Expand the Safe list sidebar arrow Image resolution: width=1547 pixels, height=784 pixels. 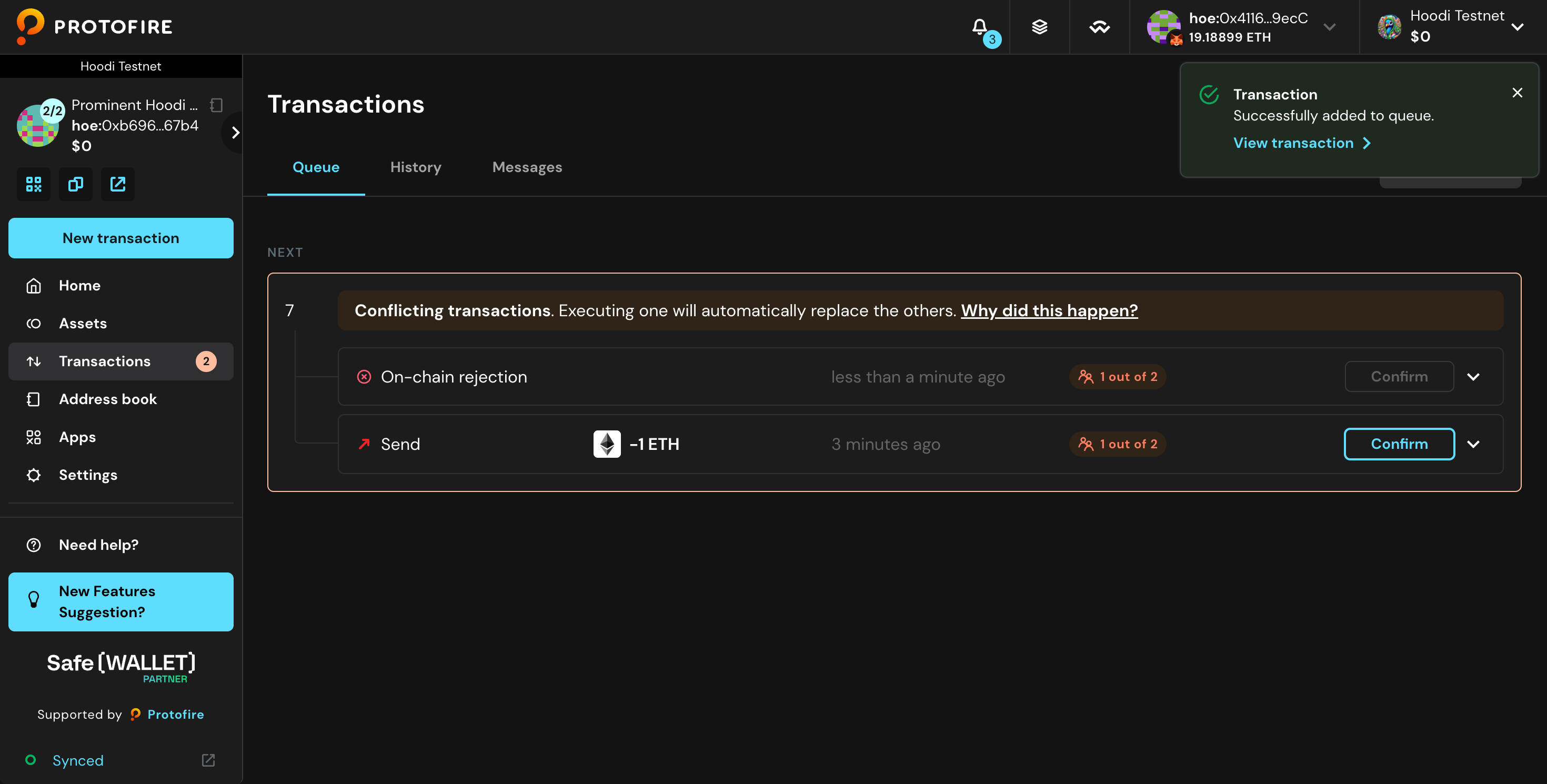tap(235, 132)
